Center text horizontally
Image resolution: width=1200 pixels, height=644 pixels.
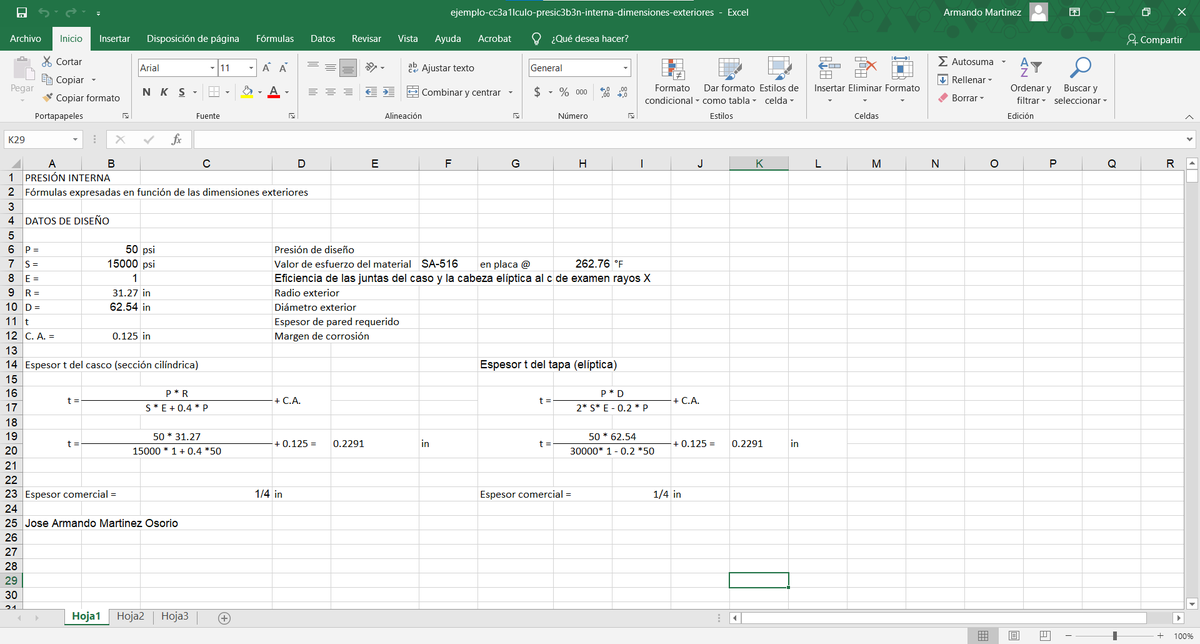330,92
